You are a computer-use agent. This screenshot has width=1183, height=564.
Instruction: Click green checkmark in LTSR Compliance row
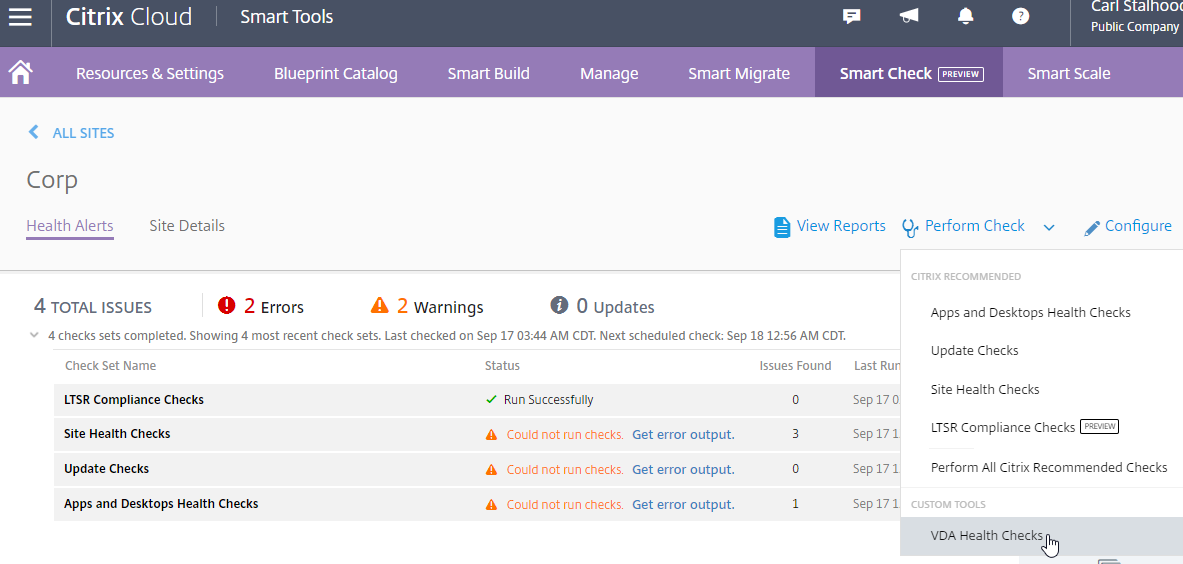(491, 400)
